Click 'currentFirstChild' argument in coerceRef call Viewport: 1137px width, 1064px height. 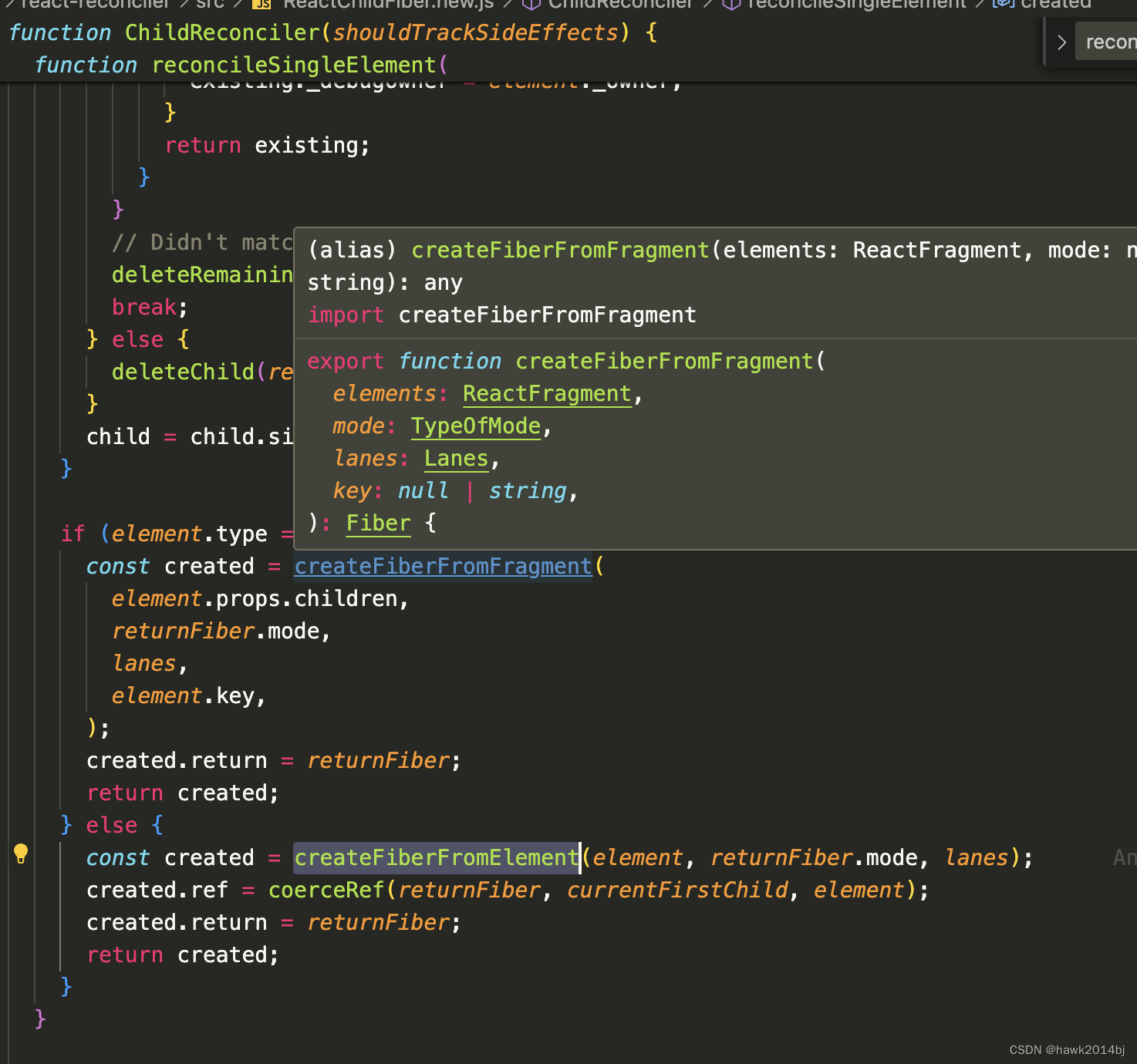coord(677,891)
